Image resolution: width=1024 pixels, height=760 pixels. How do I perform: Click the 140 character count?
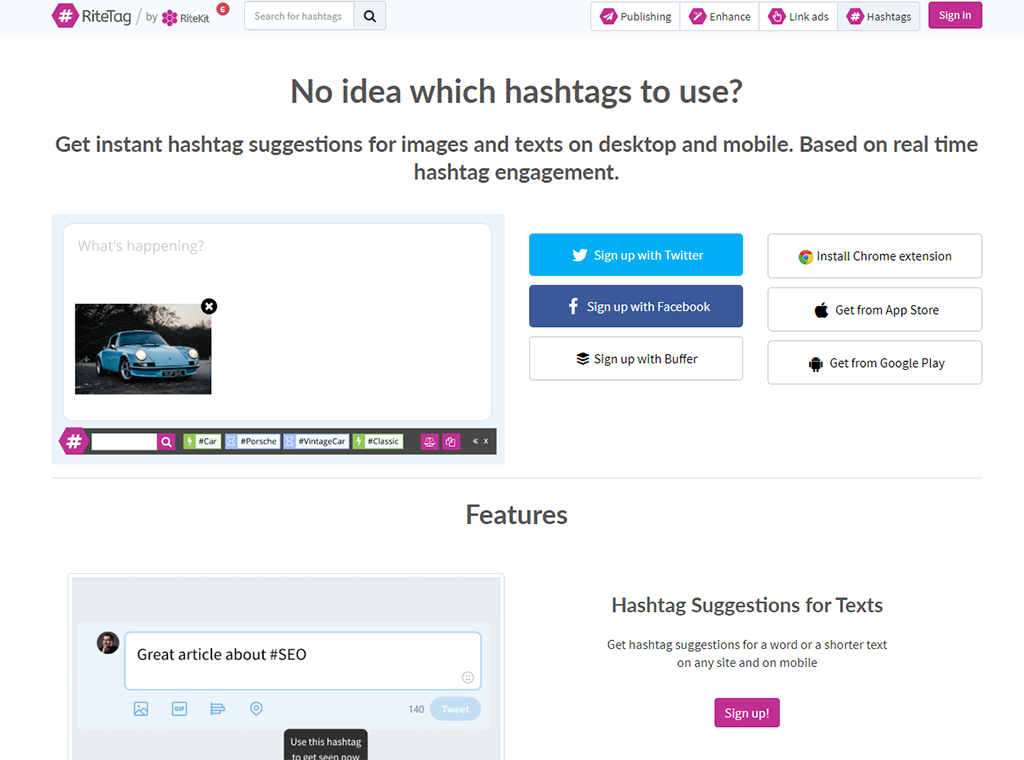pyautogui.click(x=416, y=709)
